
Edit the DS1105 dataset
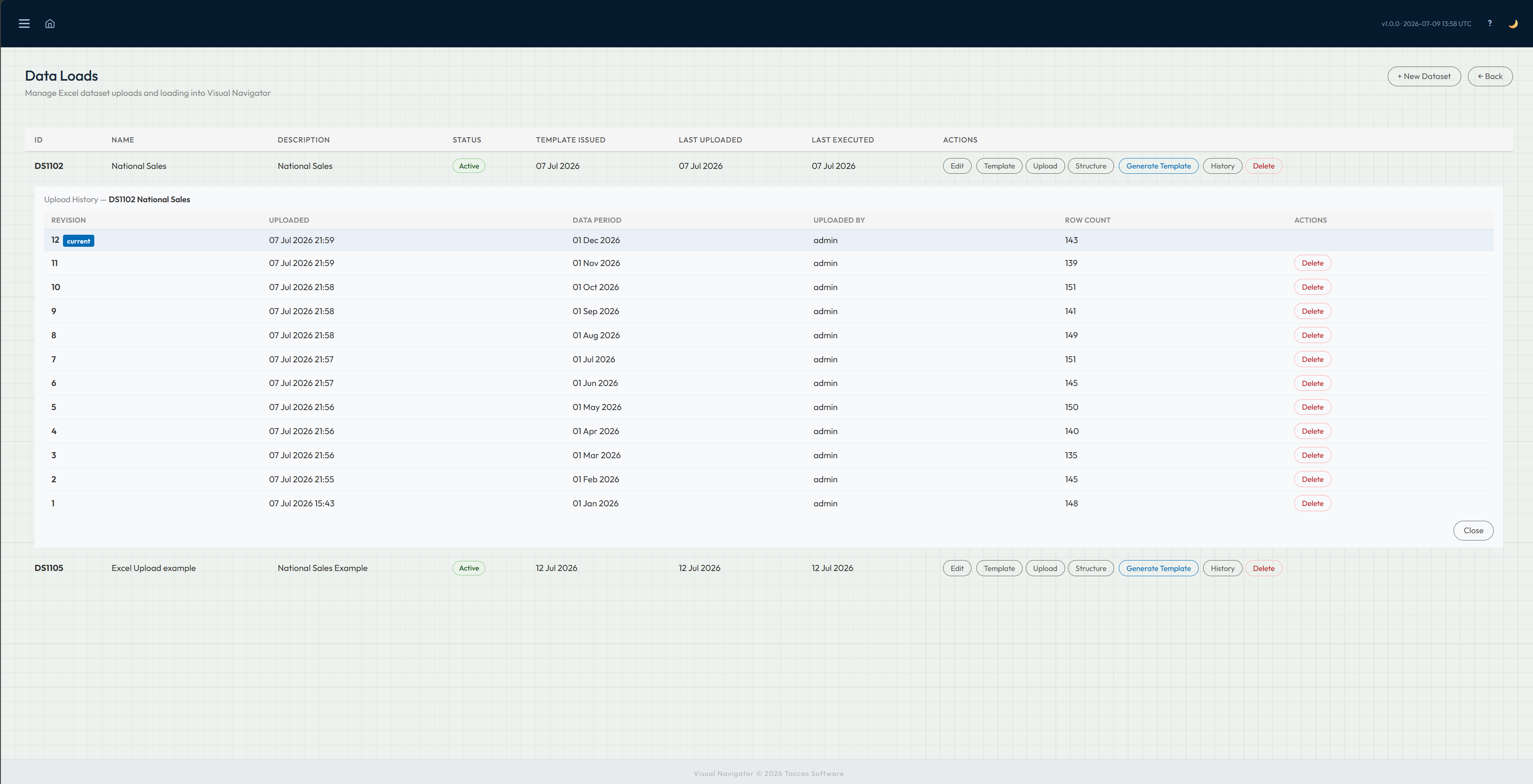click(957, 568)
